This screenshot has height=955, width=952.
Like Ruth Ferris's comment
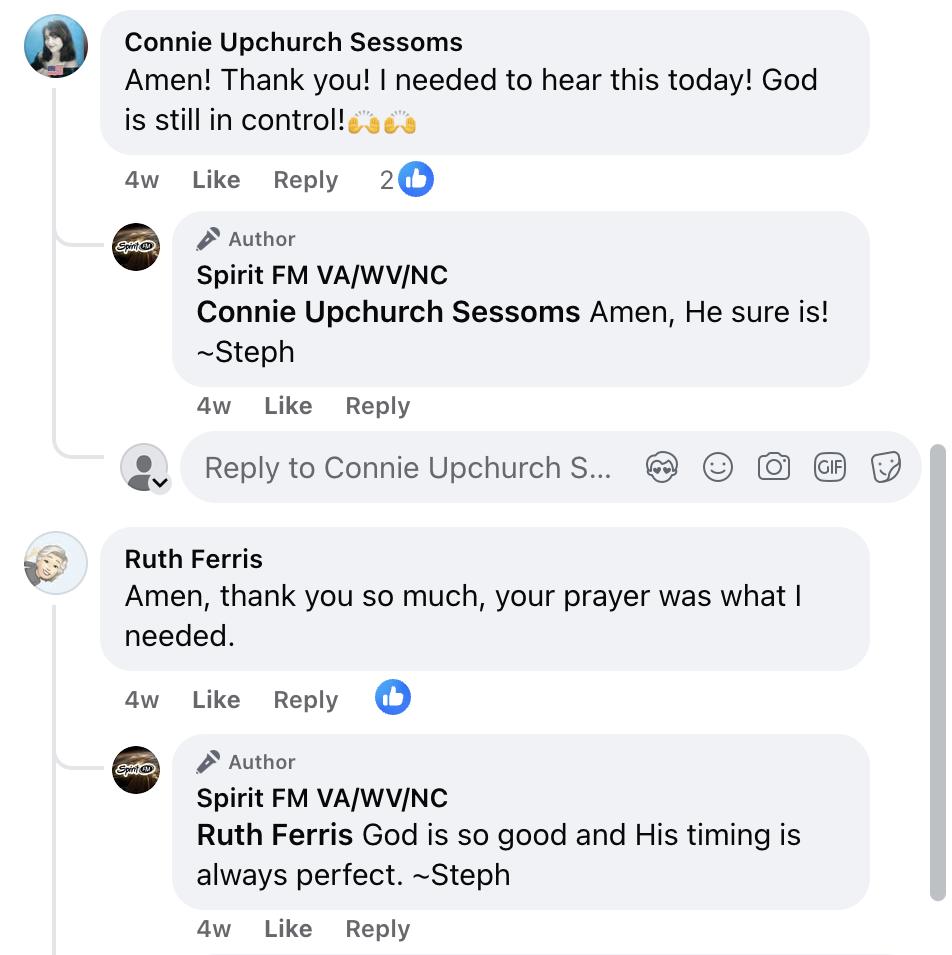[x=216, y=700]
